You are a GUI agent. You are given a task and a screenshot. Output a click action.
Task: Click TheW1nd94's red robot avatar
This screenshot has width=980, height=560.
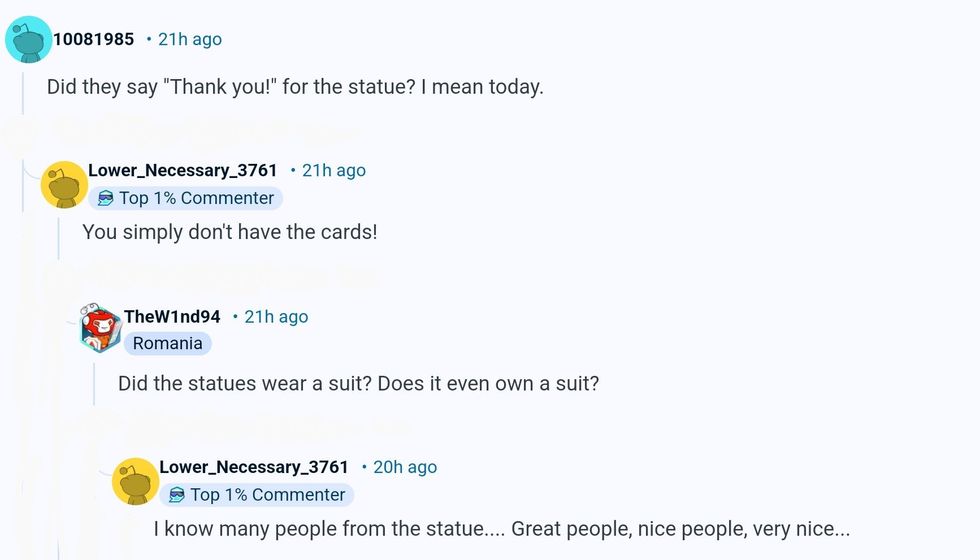pyautogui.click(x=100, y=329)
